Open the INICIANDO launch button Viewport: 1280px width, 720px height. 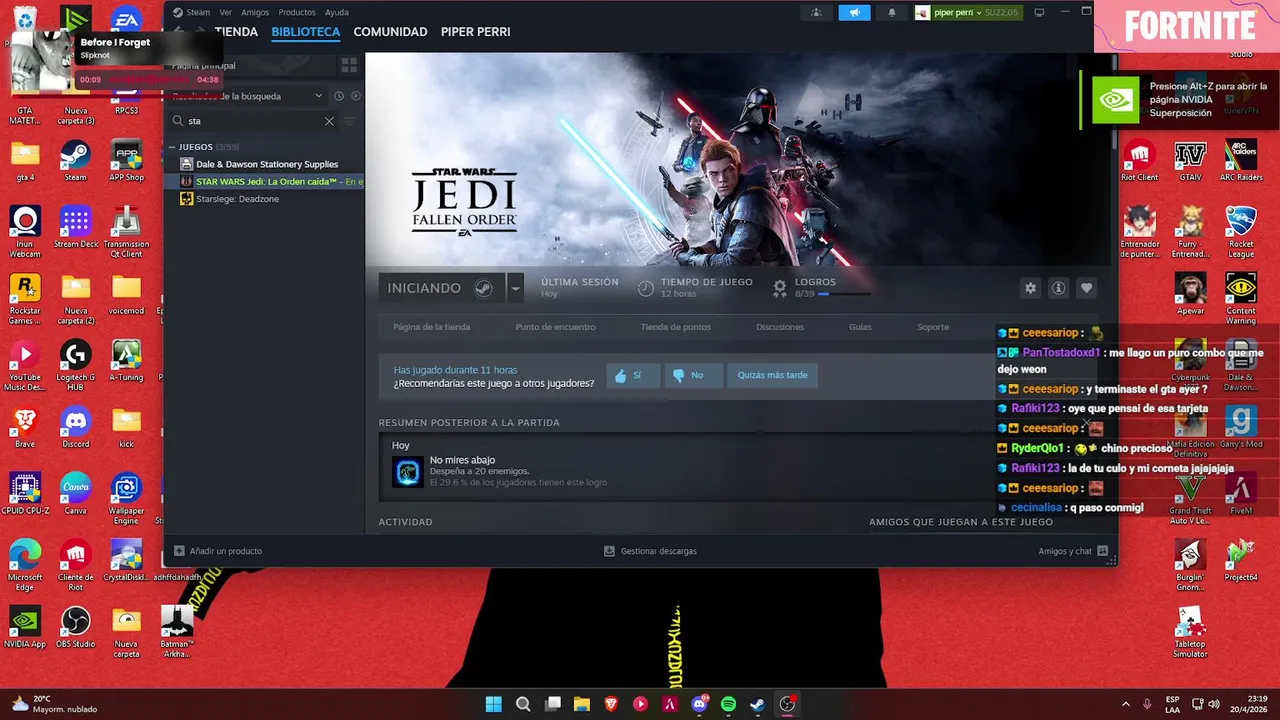(441, 288)
